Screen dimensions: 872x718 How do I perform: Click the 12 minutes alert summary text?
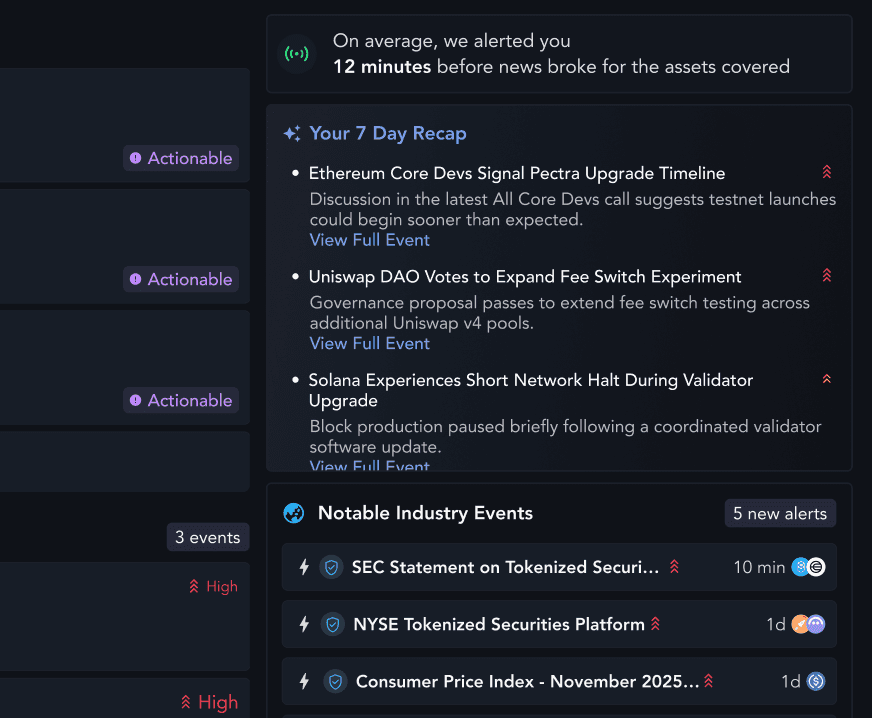(561, 54)
